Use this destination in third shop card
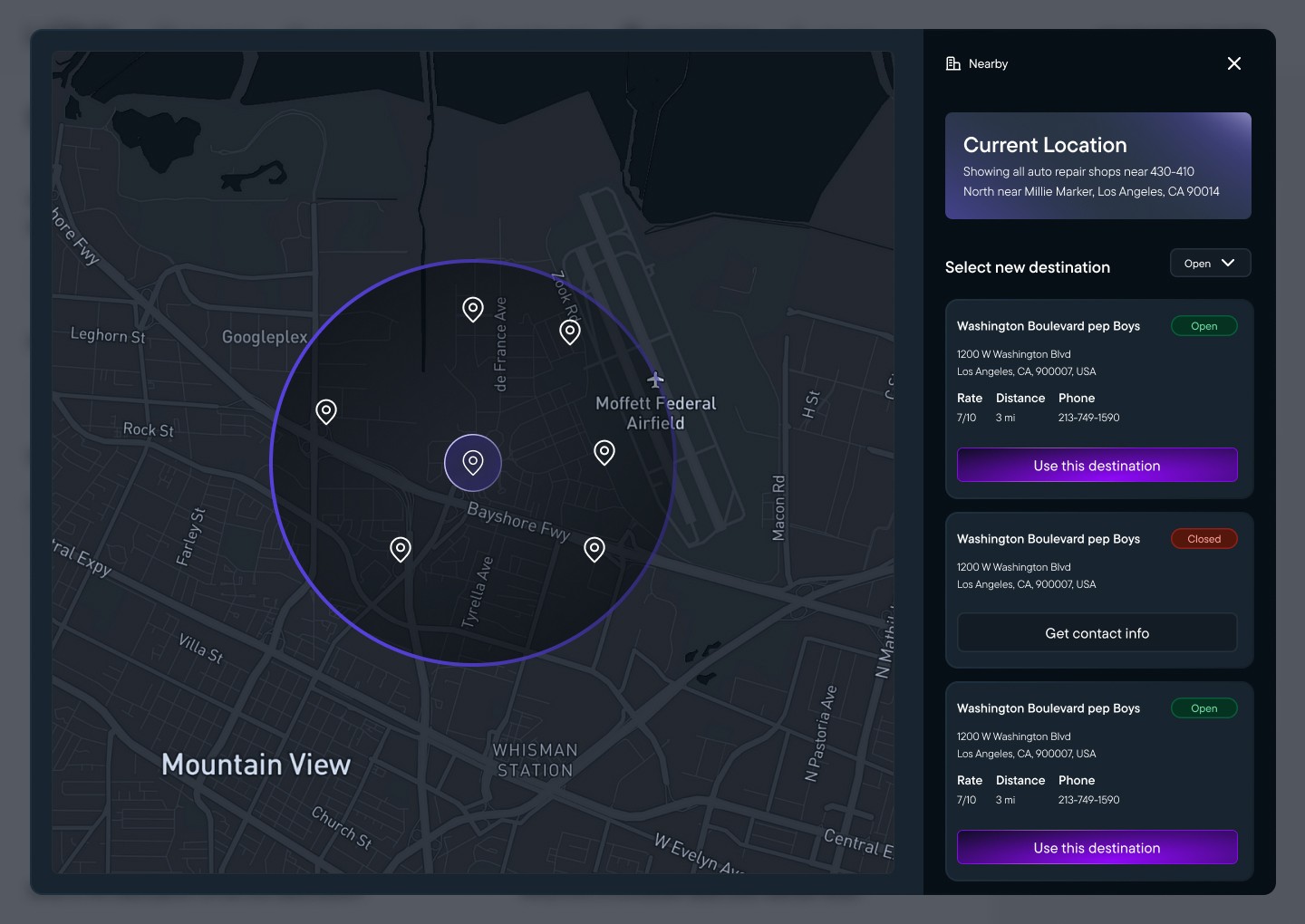The width and height of the screenshot is (1305, 924). (x=1097, y=847)
